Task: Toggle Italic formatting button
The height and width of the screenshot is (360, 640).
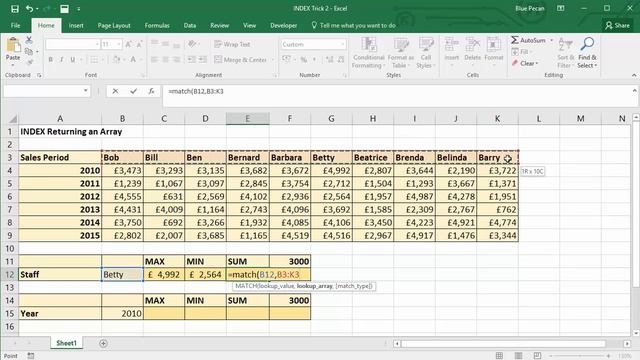Action: pos(62,60)
